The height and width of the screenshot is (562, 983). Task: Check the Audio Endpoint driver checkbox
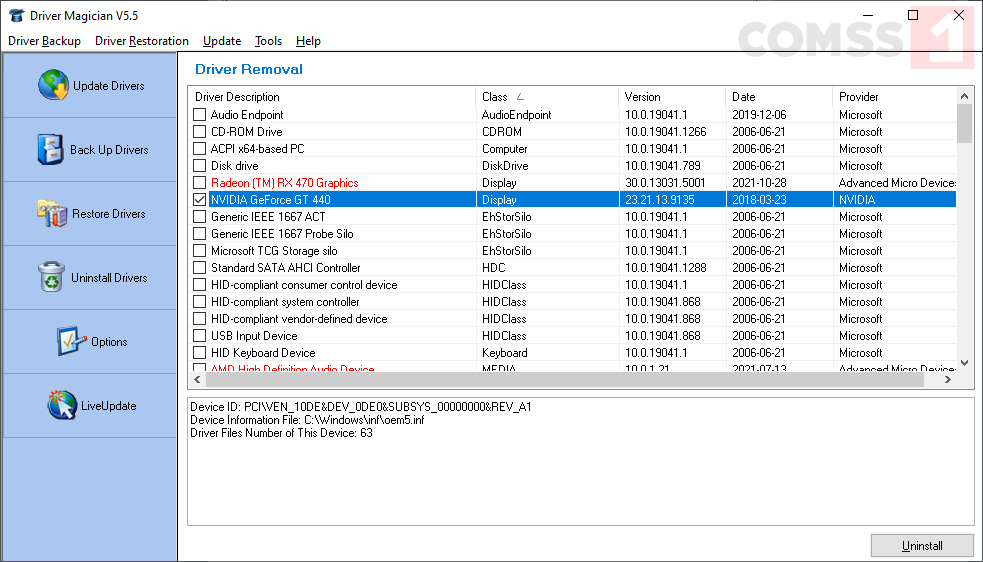point(199,115)
